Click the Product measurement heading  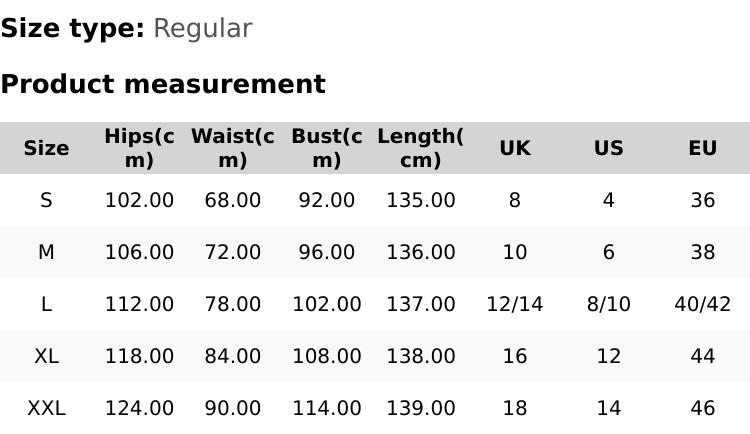(163, 84)
